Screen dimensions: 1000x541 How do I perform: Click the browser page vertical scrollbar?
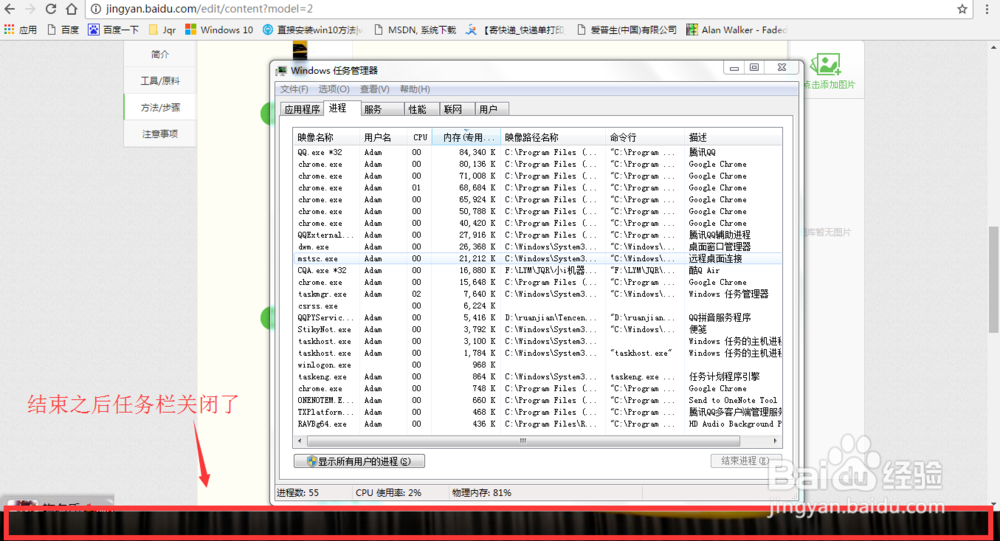pyautogui.click(x=994, y=279)
